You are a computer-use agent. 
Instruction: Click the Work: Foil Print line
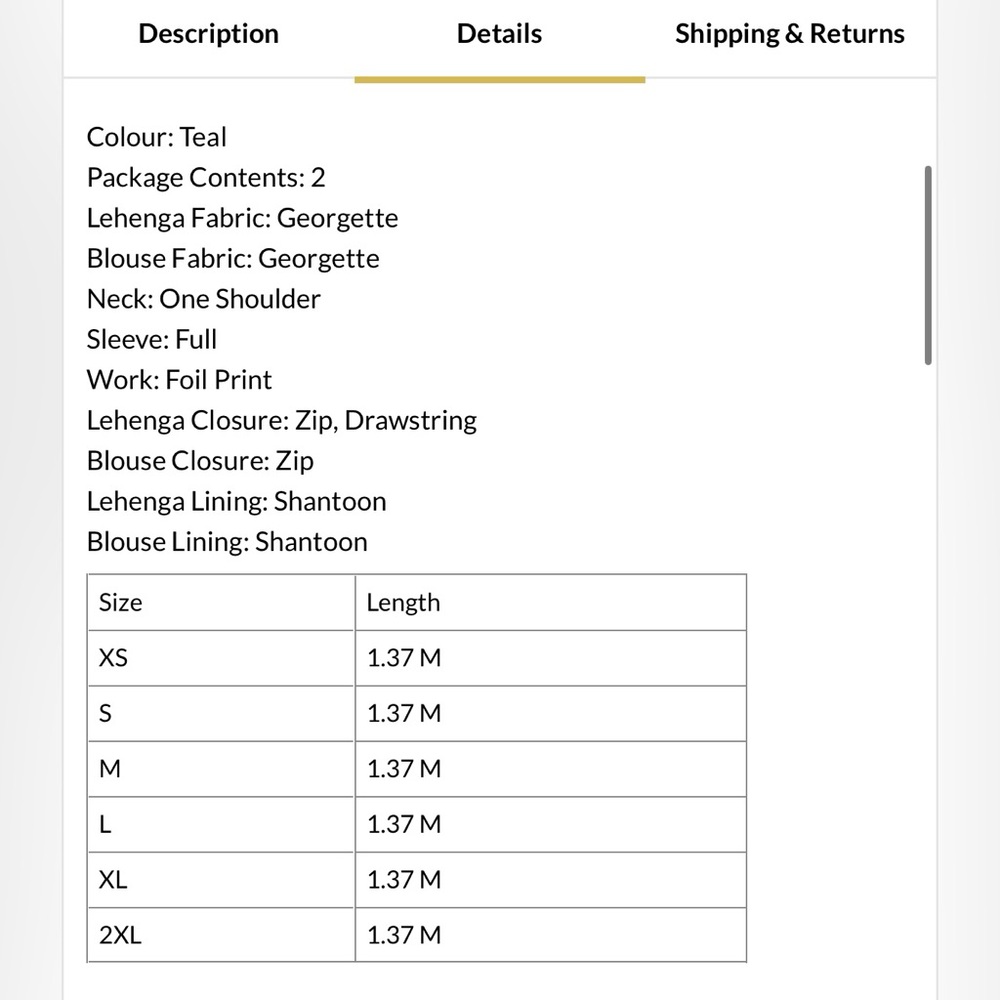click(x=179, y=380)
